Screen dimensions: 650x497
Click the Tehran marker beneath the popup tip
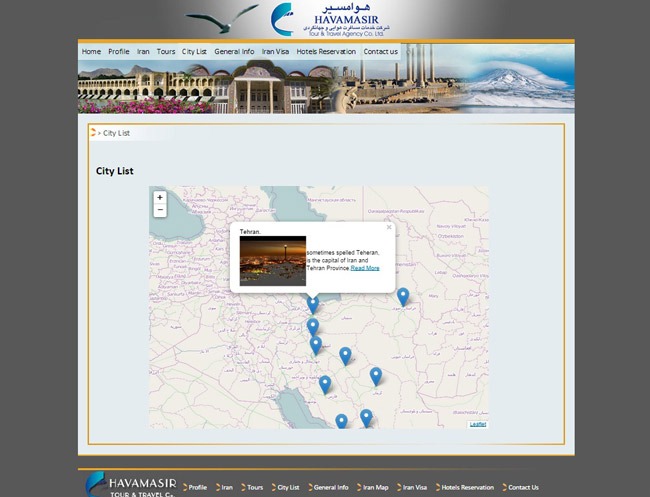click(313, 304)
